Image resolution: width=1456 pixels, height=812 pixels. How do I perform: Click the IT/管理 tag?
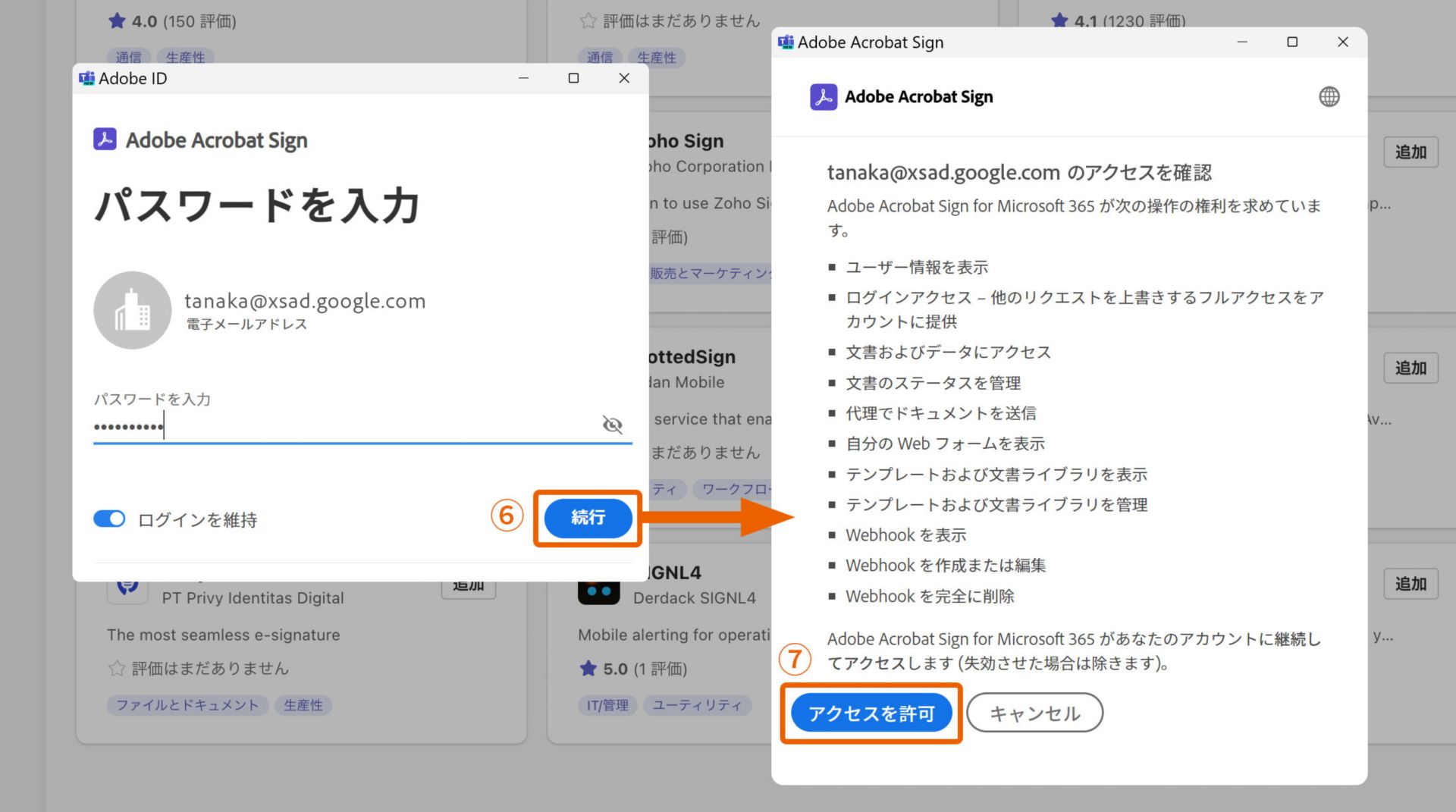point(607,705)
